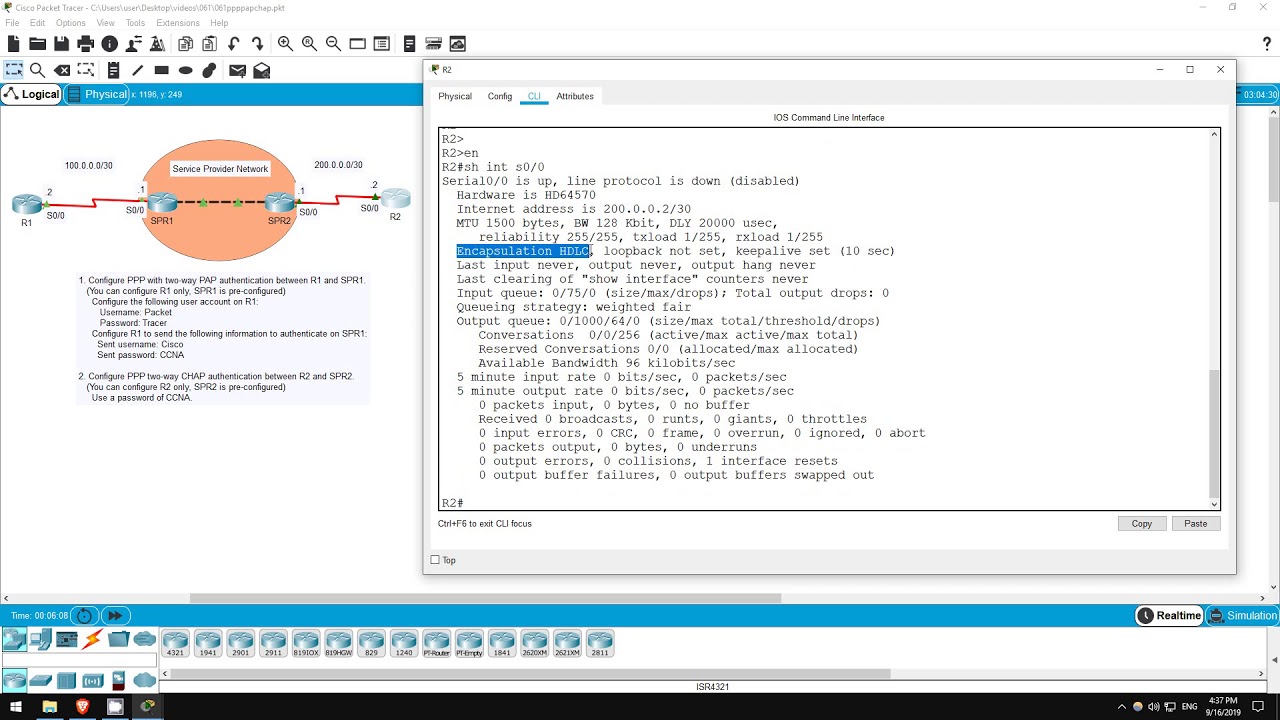Add a note with Place Note tool
Viewport: 1280px width, 720px height.
click(x=113, y=70)
